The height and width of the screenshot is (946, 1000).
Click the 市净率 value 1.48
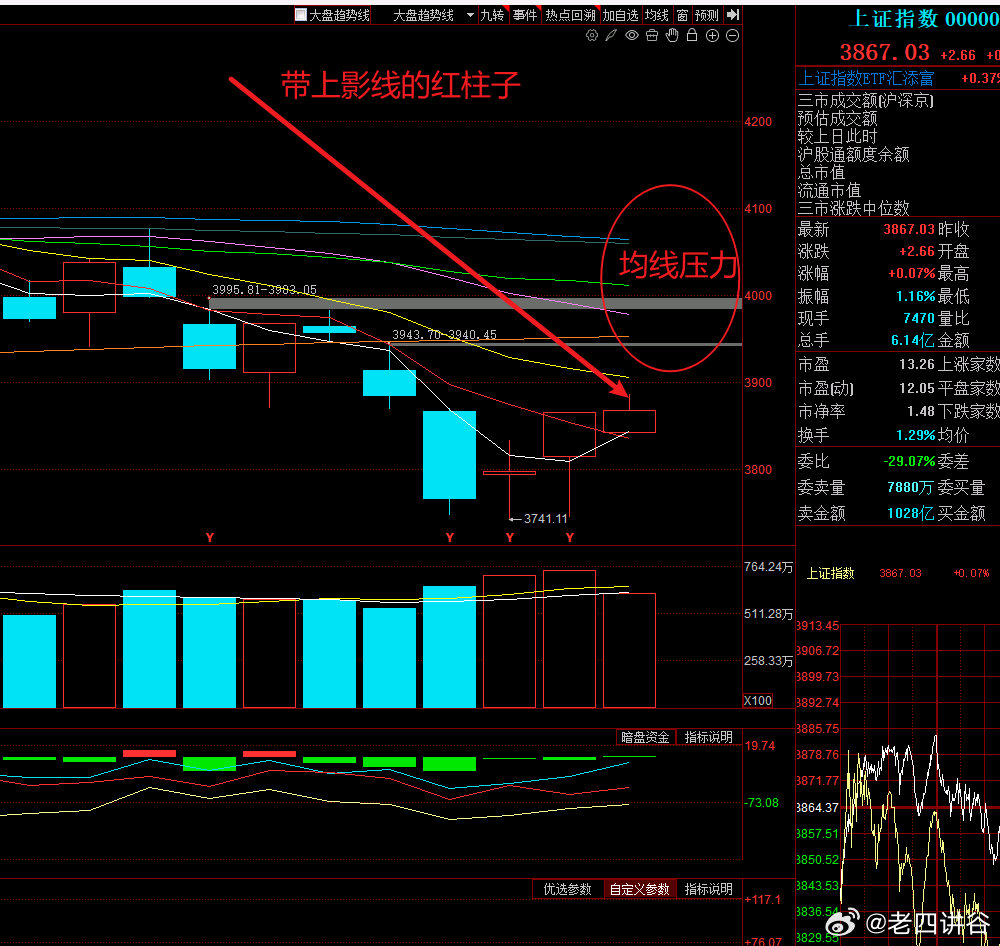pos(921,411)
